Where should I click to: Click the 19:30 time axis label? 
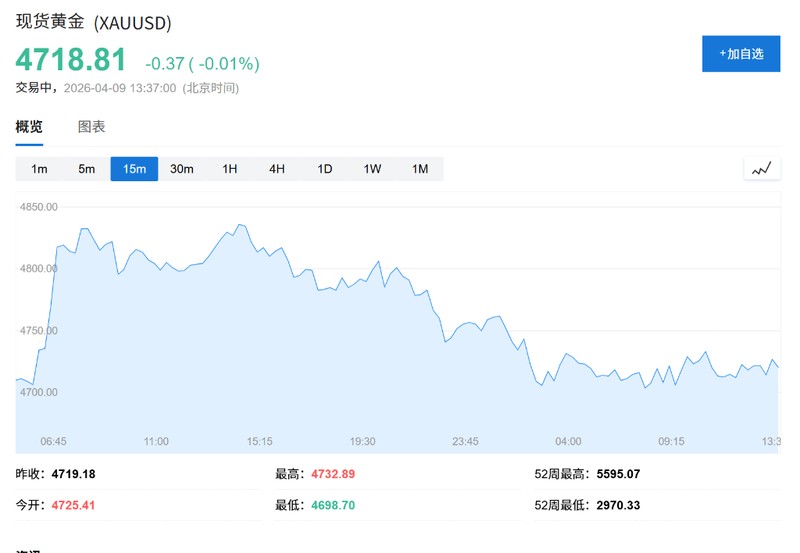pos(363,441)
